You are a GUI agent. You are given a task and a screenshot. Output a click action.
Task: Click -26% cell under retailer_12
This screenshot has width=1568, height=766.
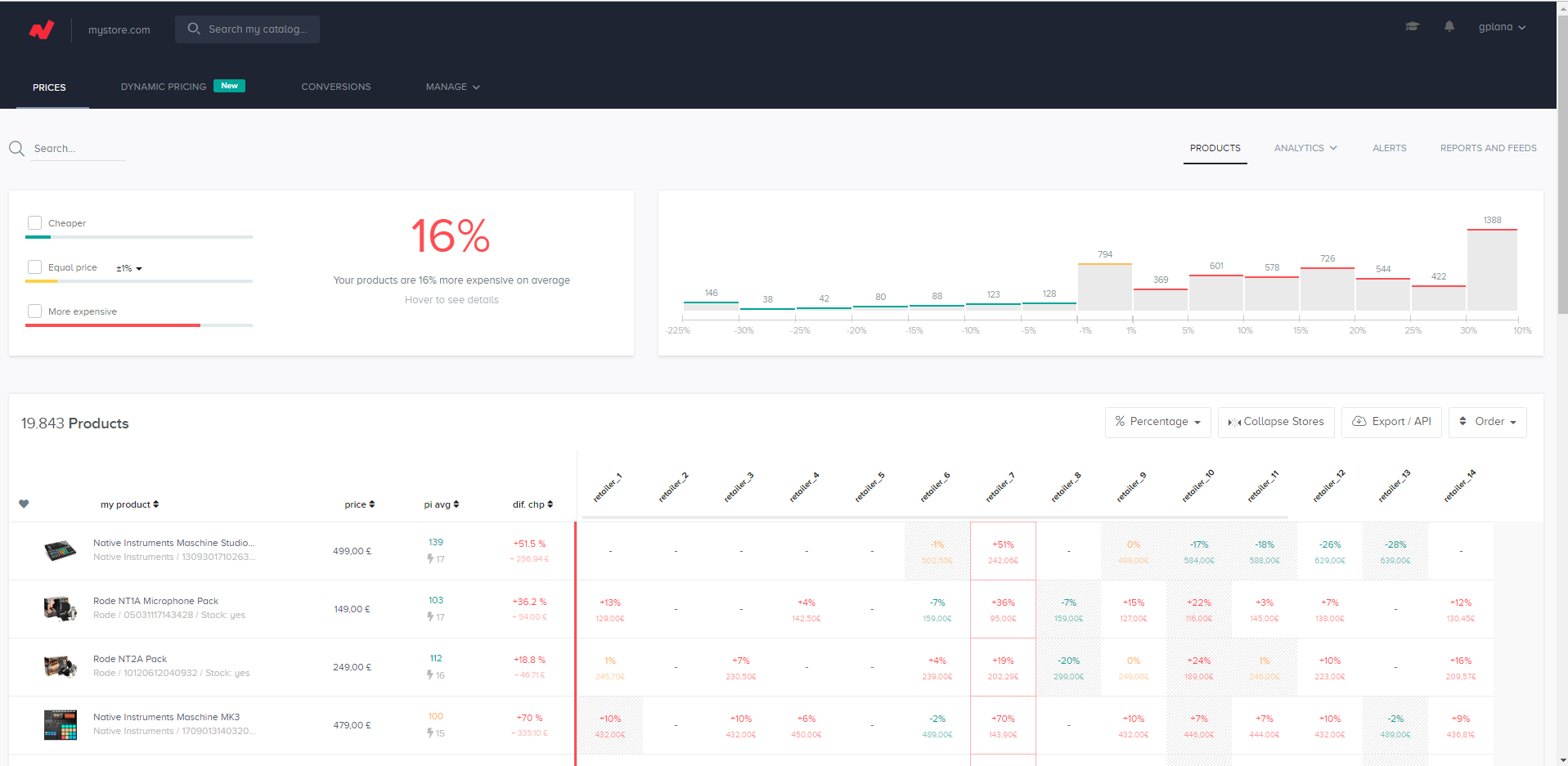(1330, 551)
